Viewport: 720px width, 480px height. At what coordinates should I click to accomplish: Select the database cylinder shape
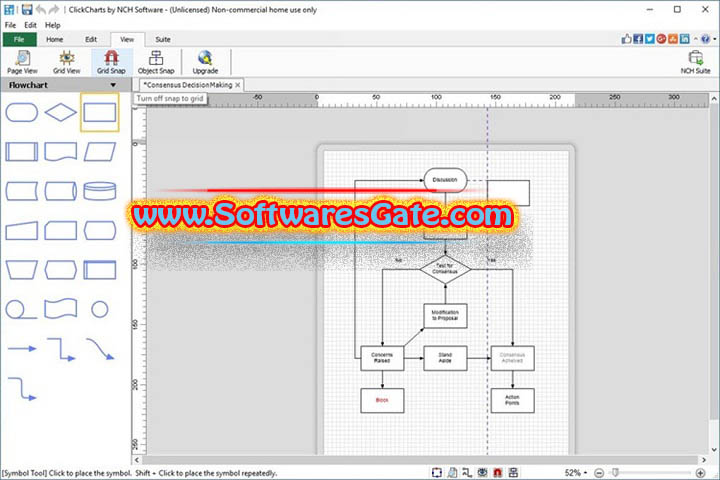100,191
